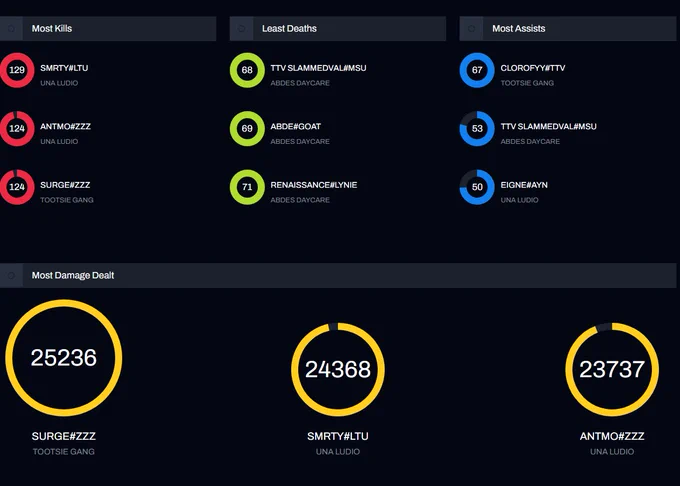The height and width of the screenshot is (486, 680).
Task: Click UNA LUDIO label under 23737 damage
Action: coord(612,452)
